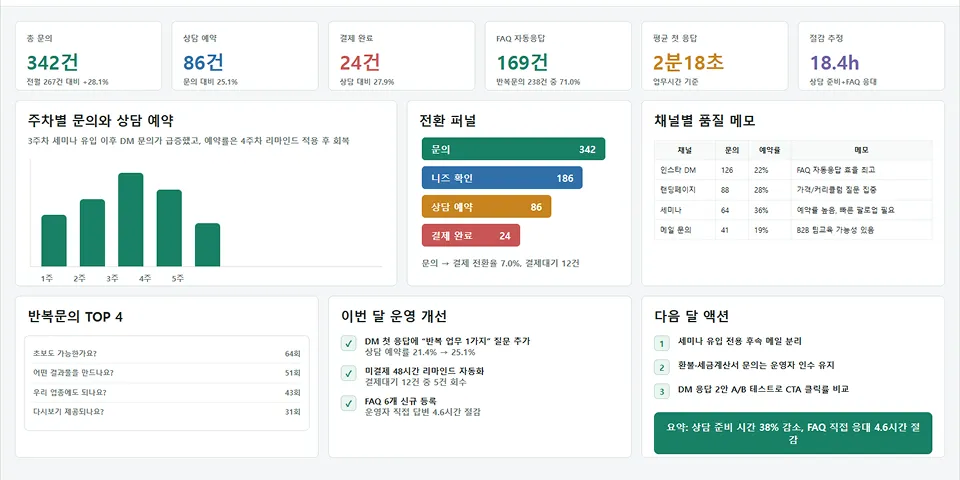Click the 예약률 column header
960x480 pixels.
click(770, 150)
